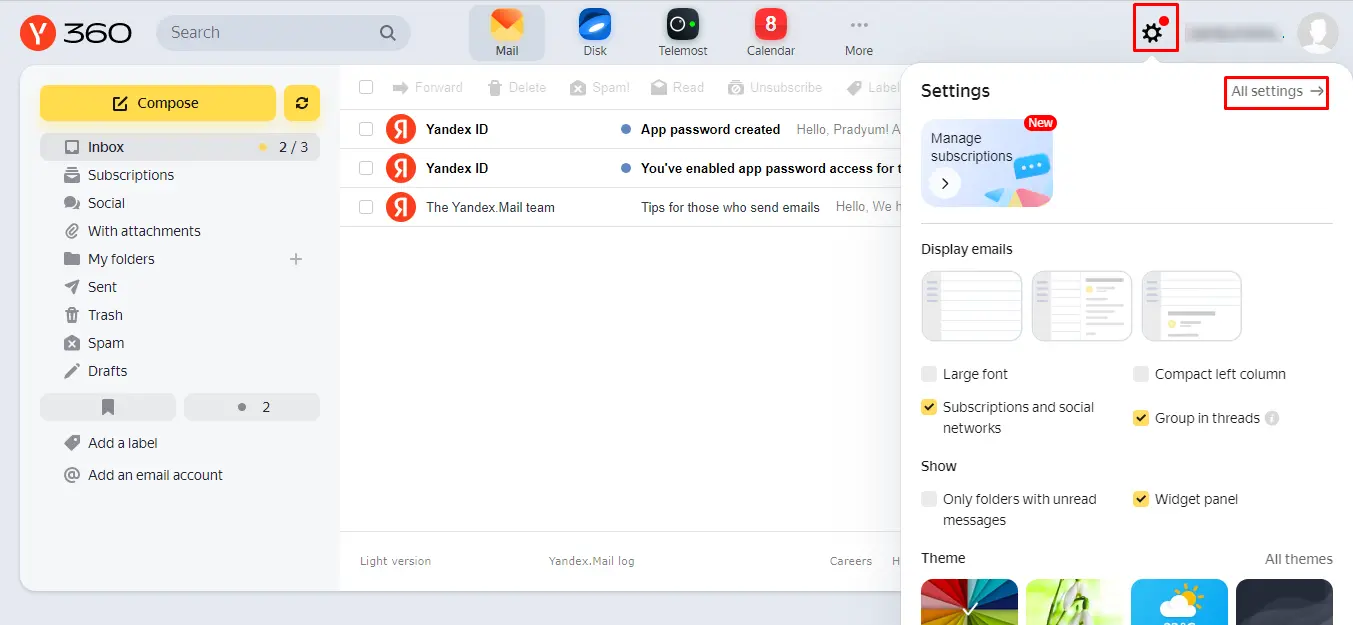This screenshot has height=625, width=1353.
Task: Select the App password created email checkbox
Action: (366, 129)
